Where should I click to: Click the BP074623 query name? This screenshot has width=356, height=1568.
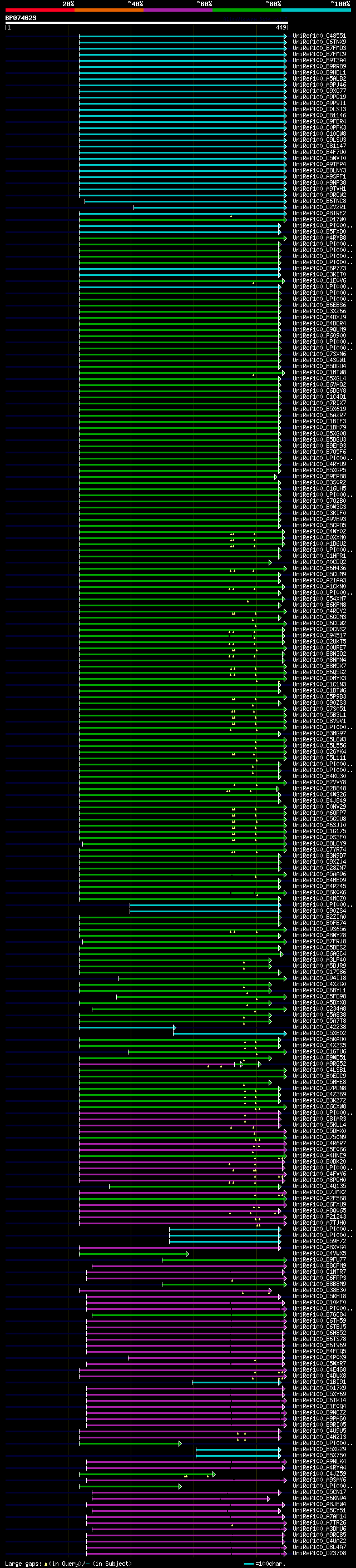[21, 18]
